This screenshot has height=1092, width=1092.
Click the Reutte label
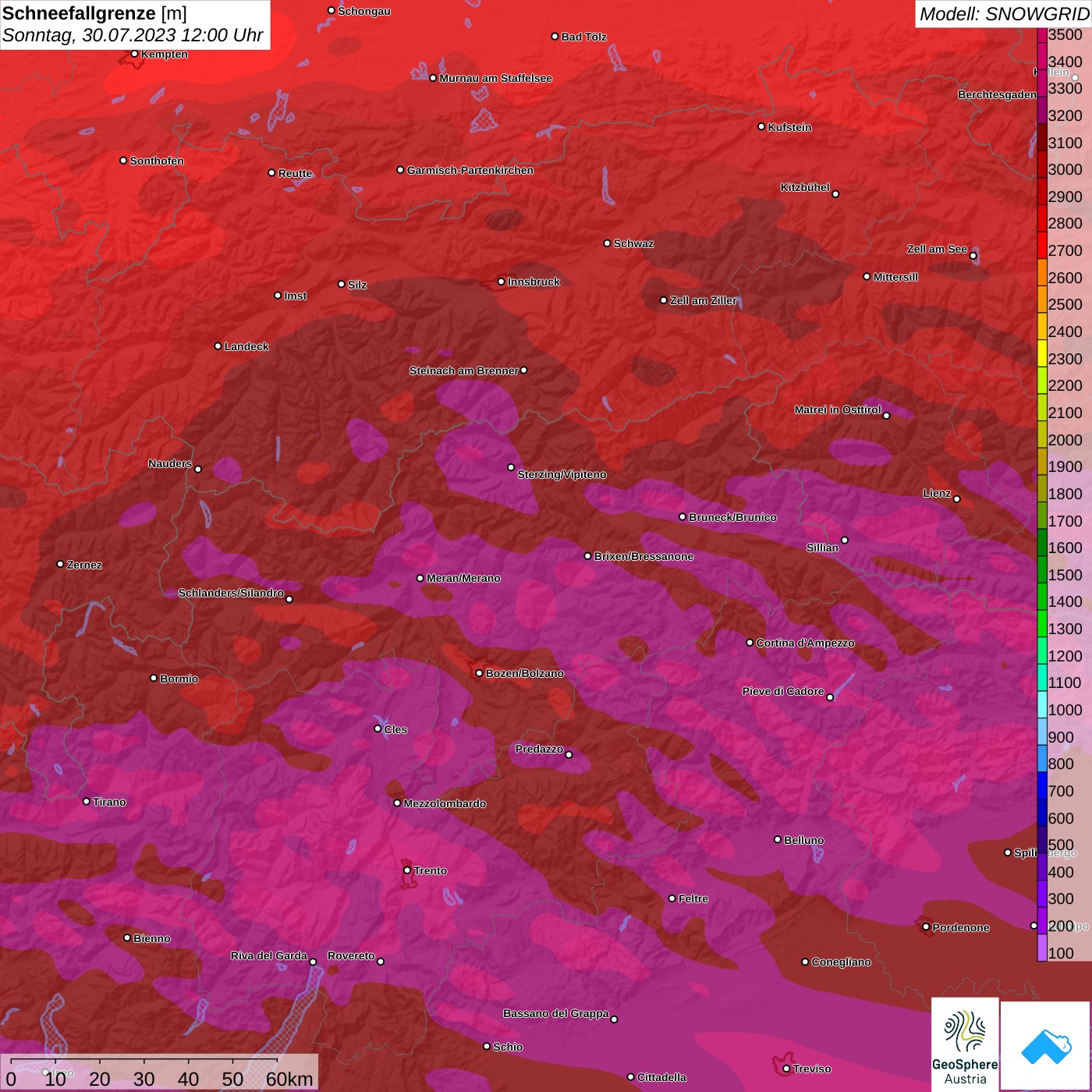295,173
